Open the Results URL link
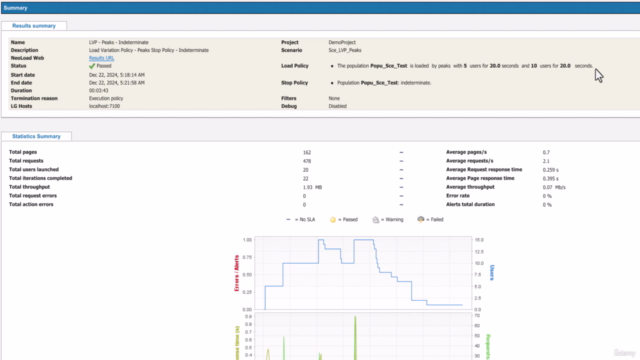 101,58
